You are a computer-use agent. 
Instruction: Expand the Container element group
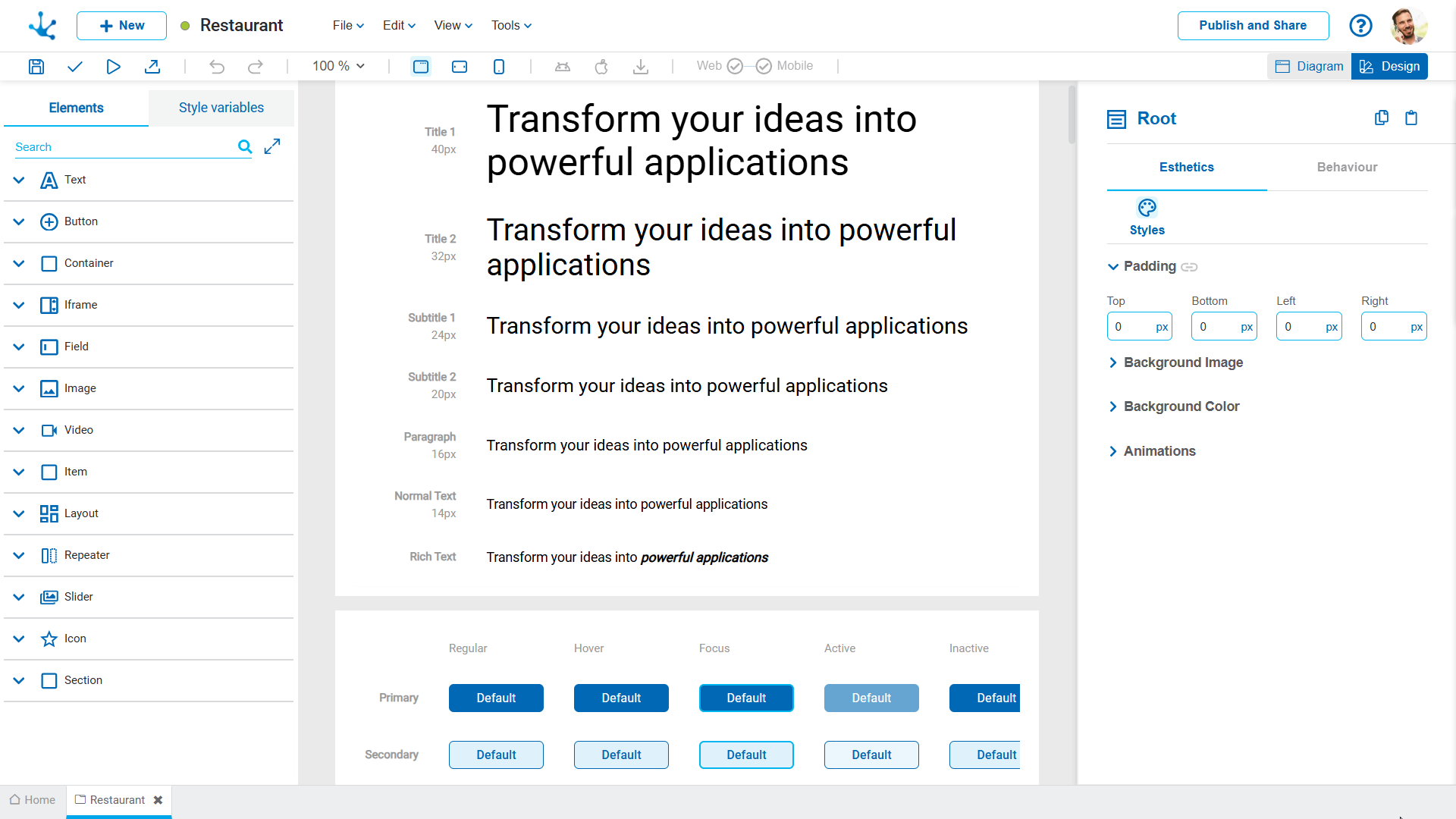pos(19,264)
